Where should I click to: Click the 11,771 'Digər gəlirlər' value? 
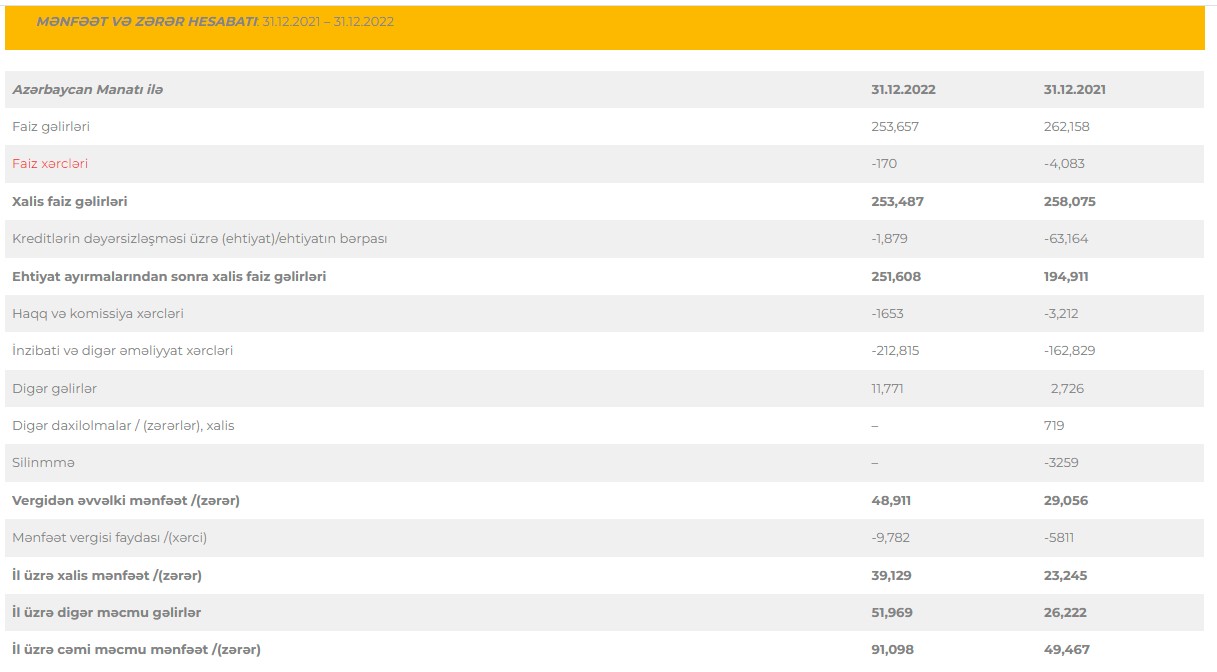tap(887, 388)
